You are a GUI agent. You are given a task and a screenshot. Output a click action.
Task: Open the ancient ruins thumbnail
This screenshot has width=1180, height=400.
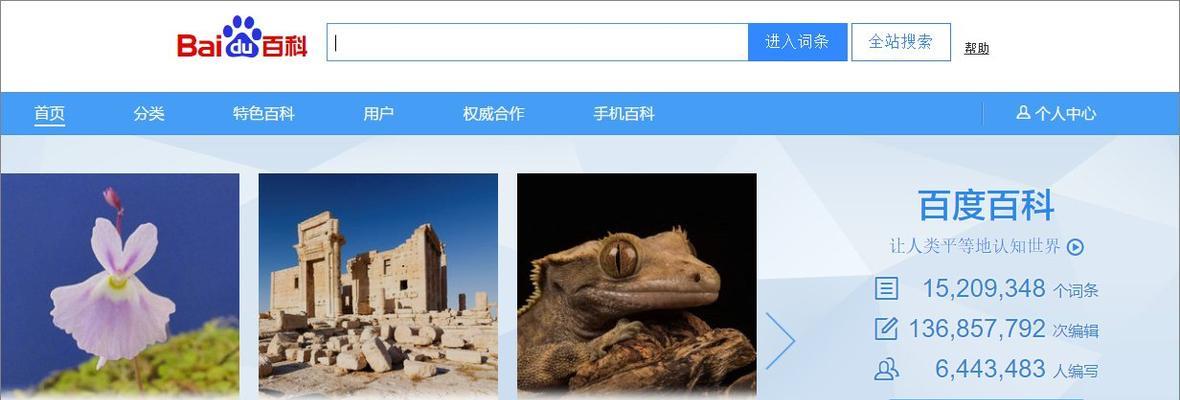tap(378, 286)
